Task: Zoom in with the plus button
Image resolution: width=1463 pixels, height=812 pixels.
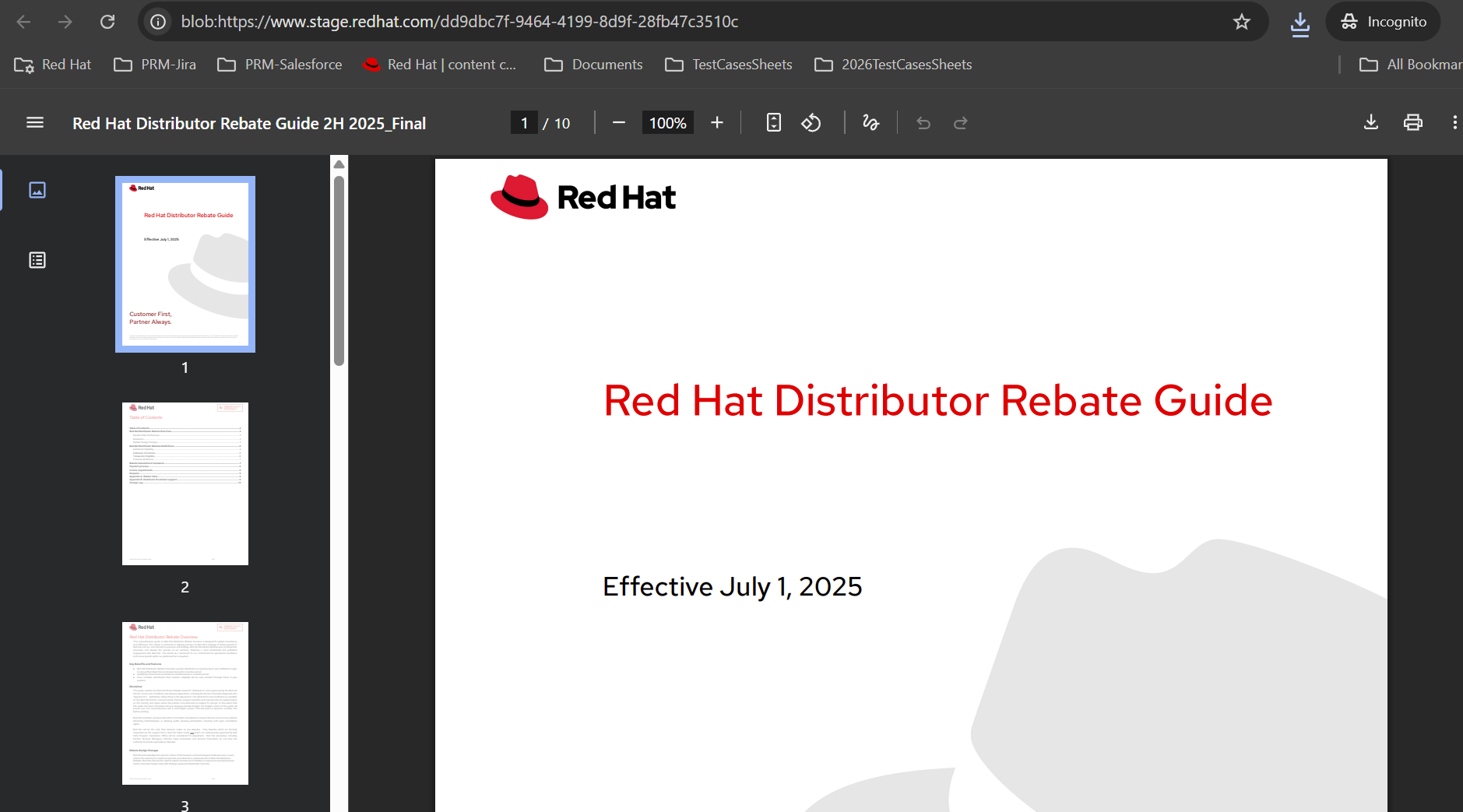Action: [717, 123]
